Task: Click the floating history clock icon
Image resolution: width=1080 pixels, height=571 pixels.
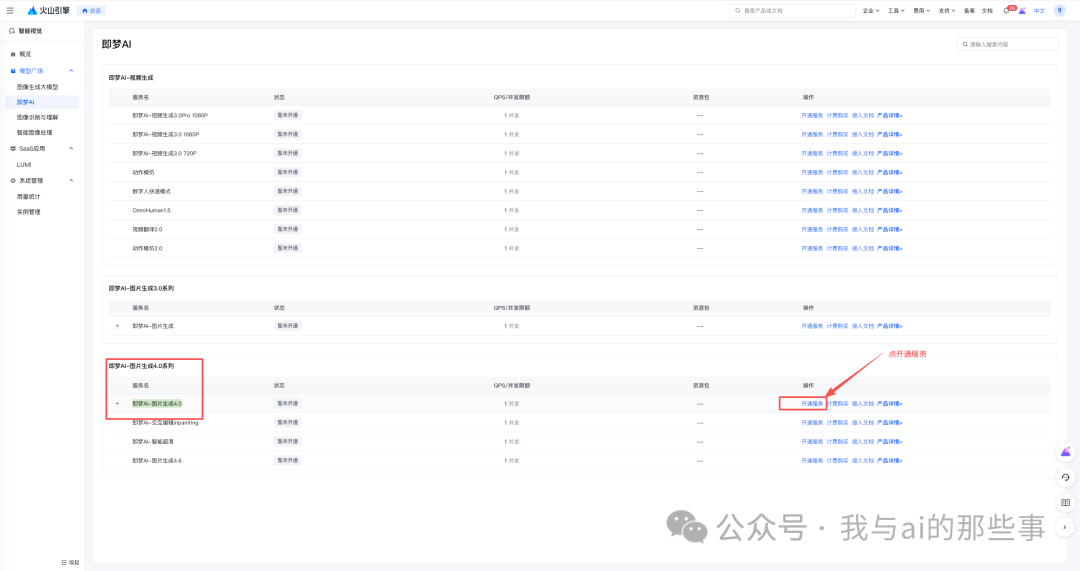Action: click(1066, 477)
